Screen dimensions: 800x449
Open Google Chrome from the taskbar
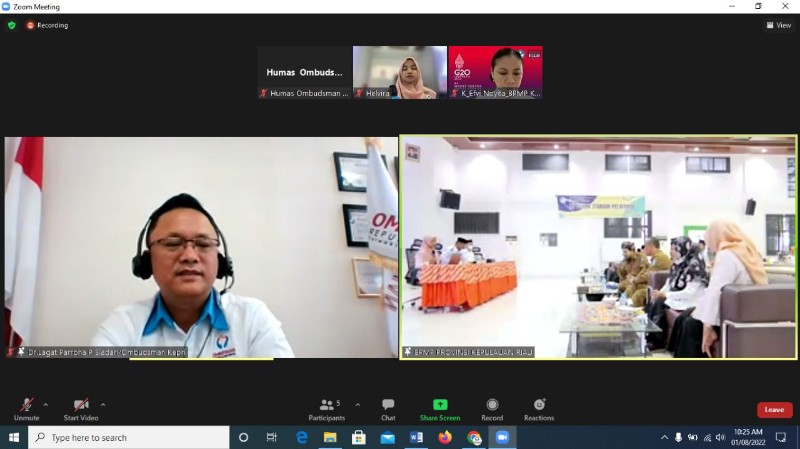coord(474,438)
